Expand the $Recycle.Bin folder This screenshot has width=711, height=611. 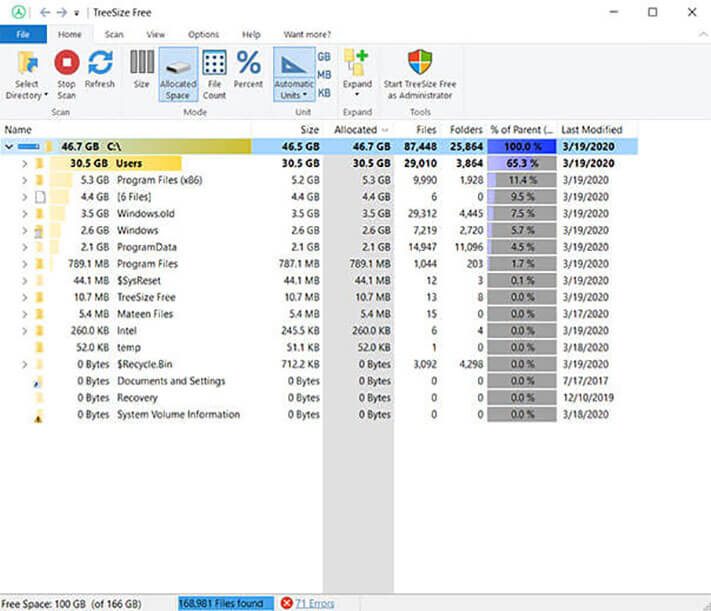tap(24, 364)
